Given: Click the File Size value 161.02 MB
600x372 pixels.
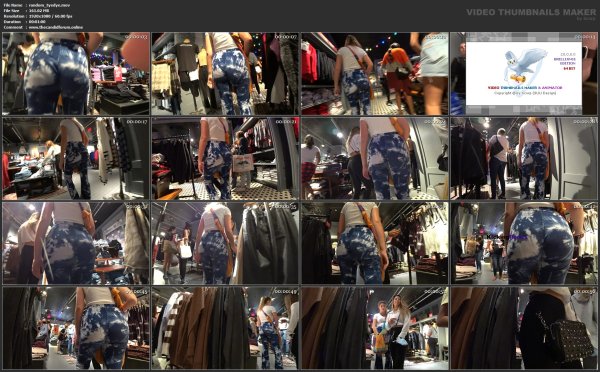Looking at the screenshot, I should pyautogui.click(x=39, y=11).
